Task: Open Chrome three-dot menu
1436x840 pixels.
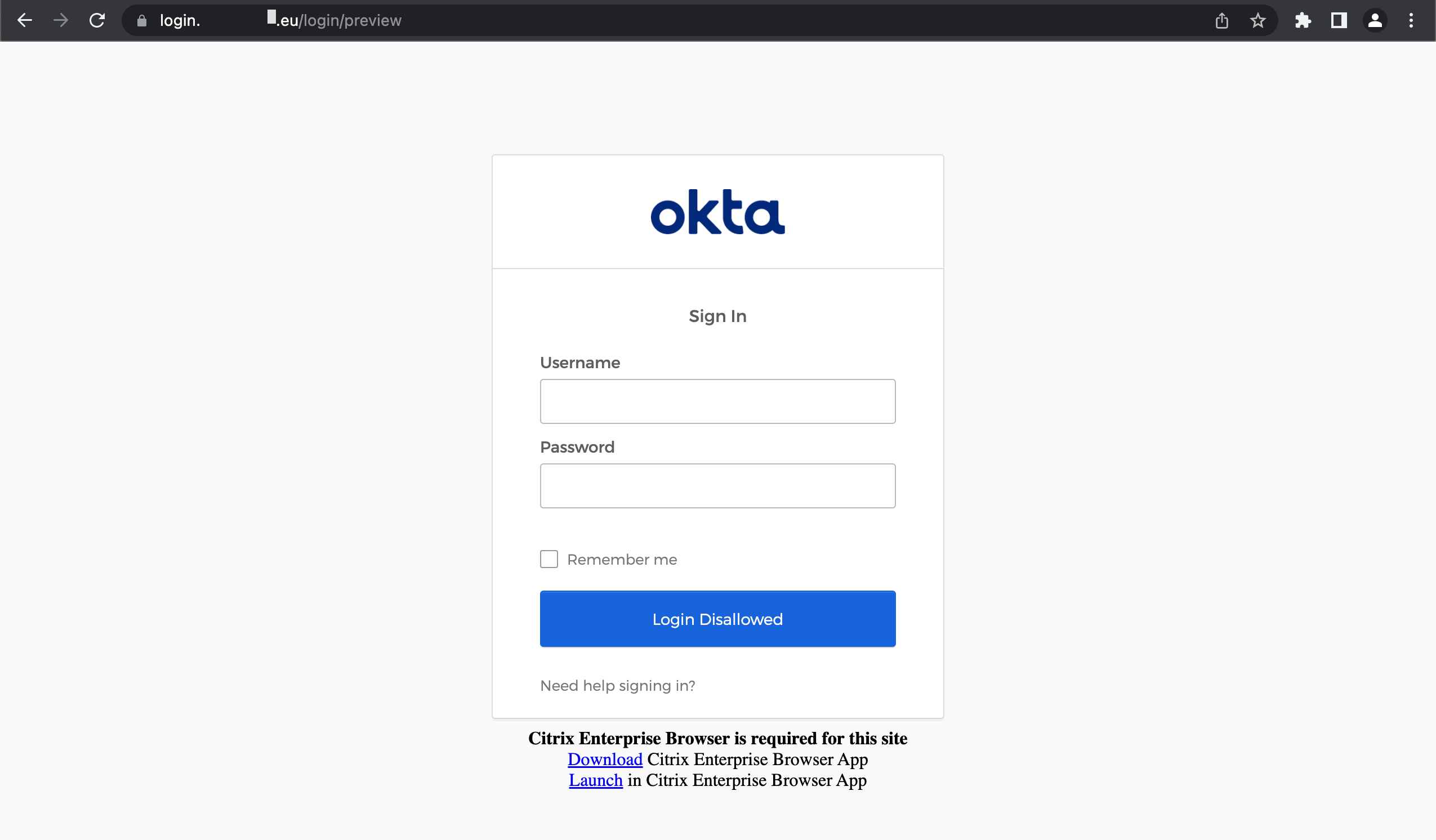Action: (1411, 21)
